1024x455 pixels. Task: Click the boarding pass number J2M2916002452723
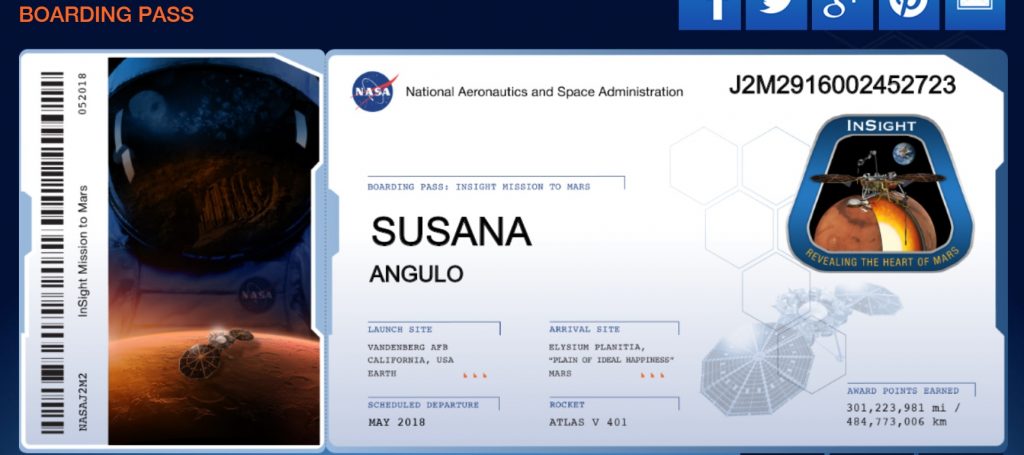[842, 85]
